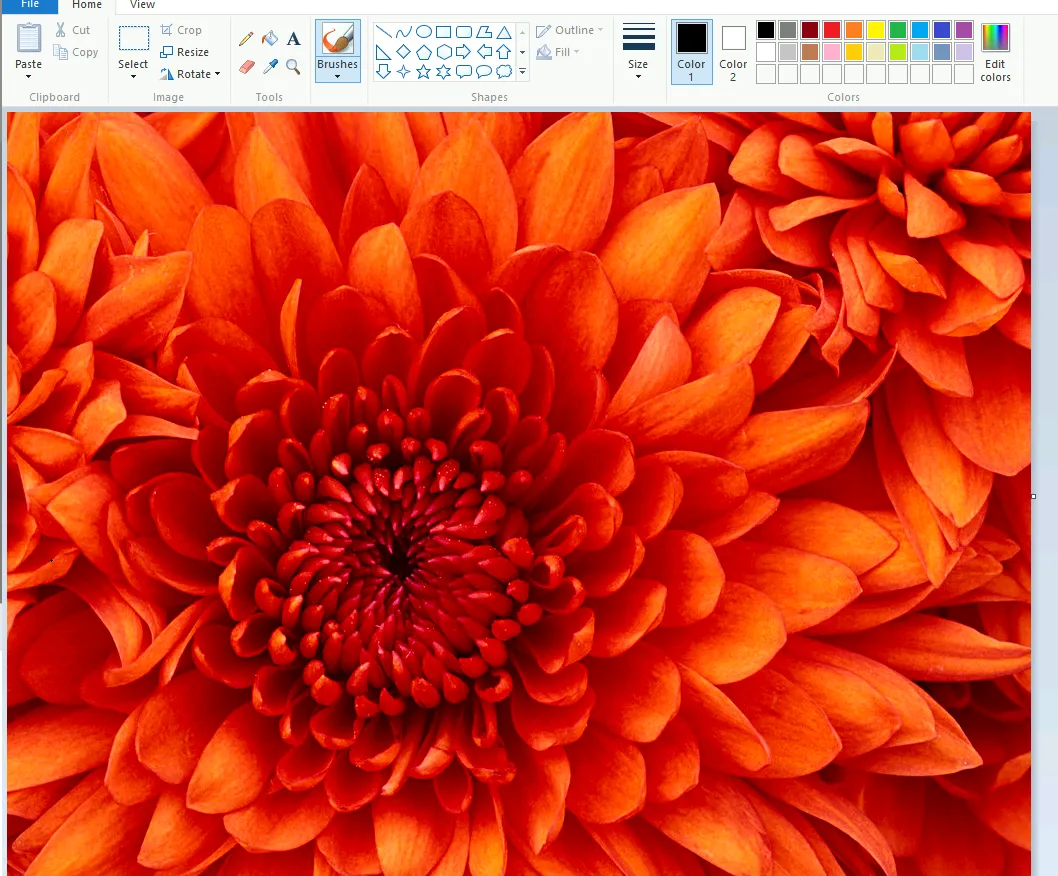Switch to the View tab
Viewport: 1058px width, 876px height.
(143, 5)
